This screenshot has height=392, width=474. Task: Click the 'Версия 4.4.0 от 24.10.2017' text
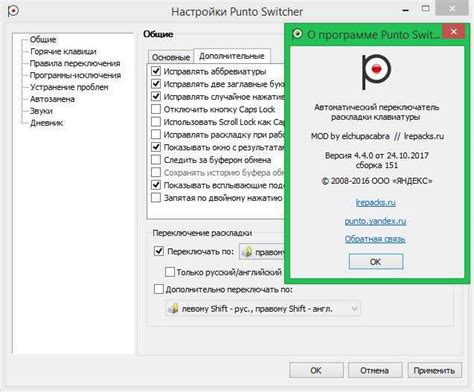tap(377, 155)
